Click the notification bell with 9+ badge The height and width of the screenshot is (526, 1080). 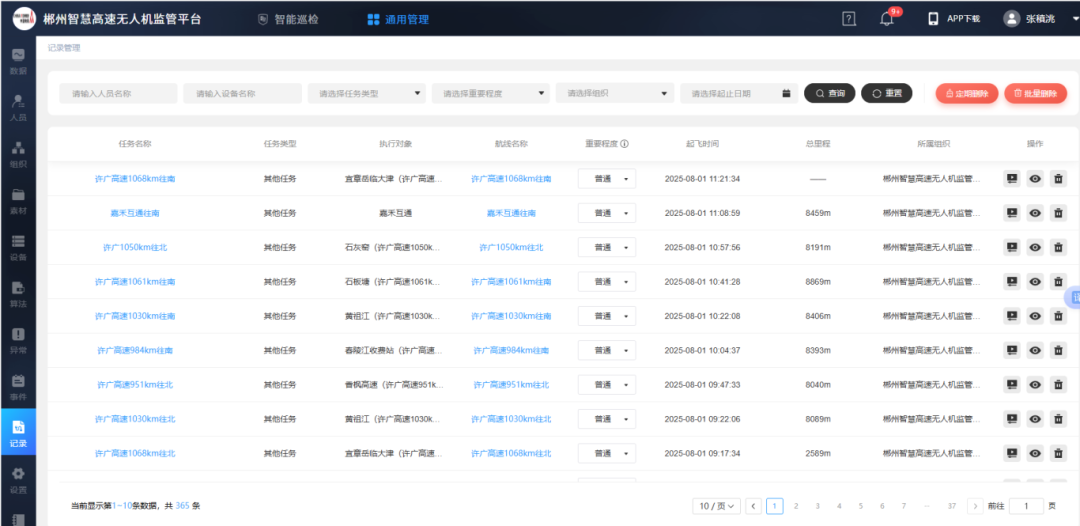pos(886,19)
